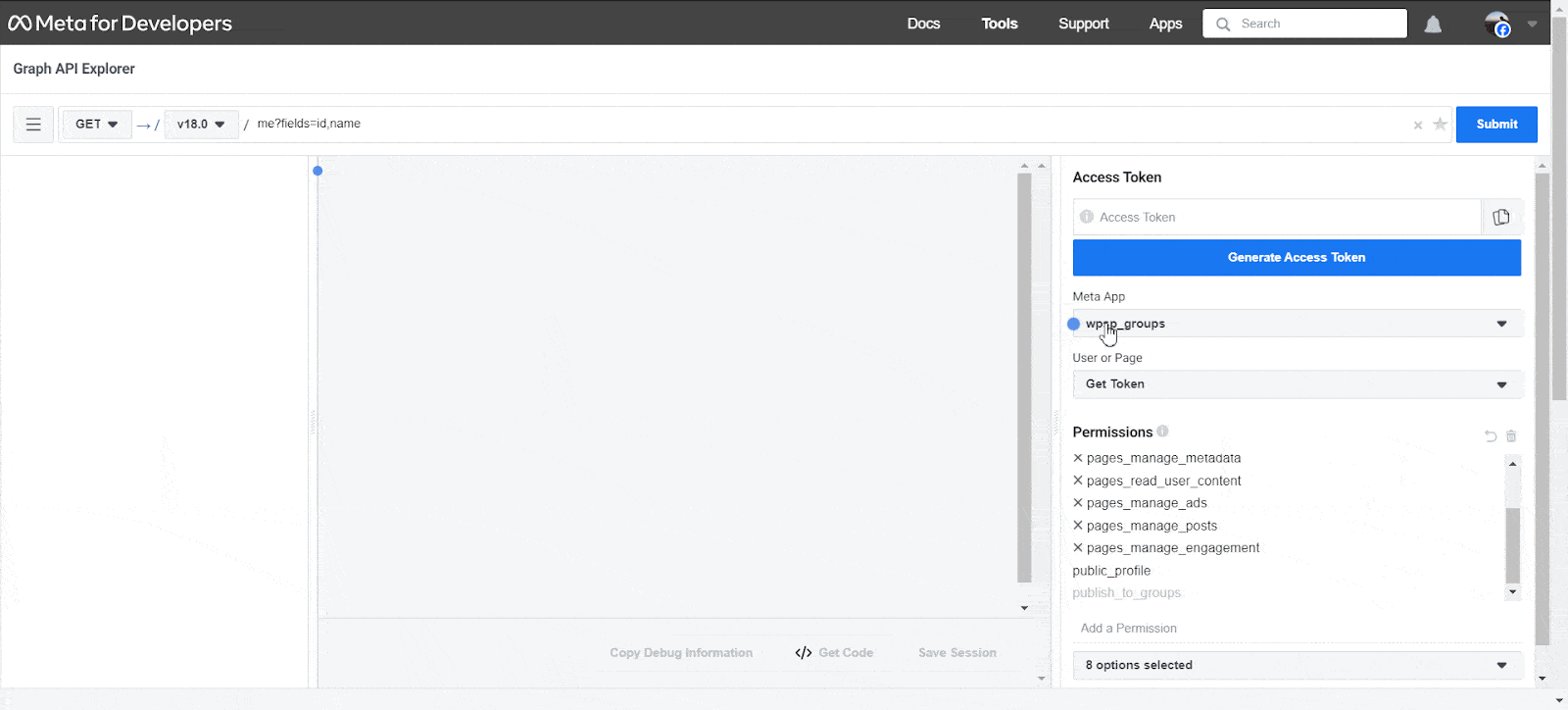Click Copy Debug Information
Image resolution: width=1568 pixels, height=710 pixels.
(x=681, y=652)
